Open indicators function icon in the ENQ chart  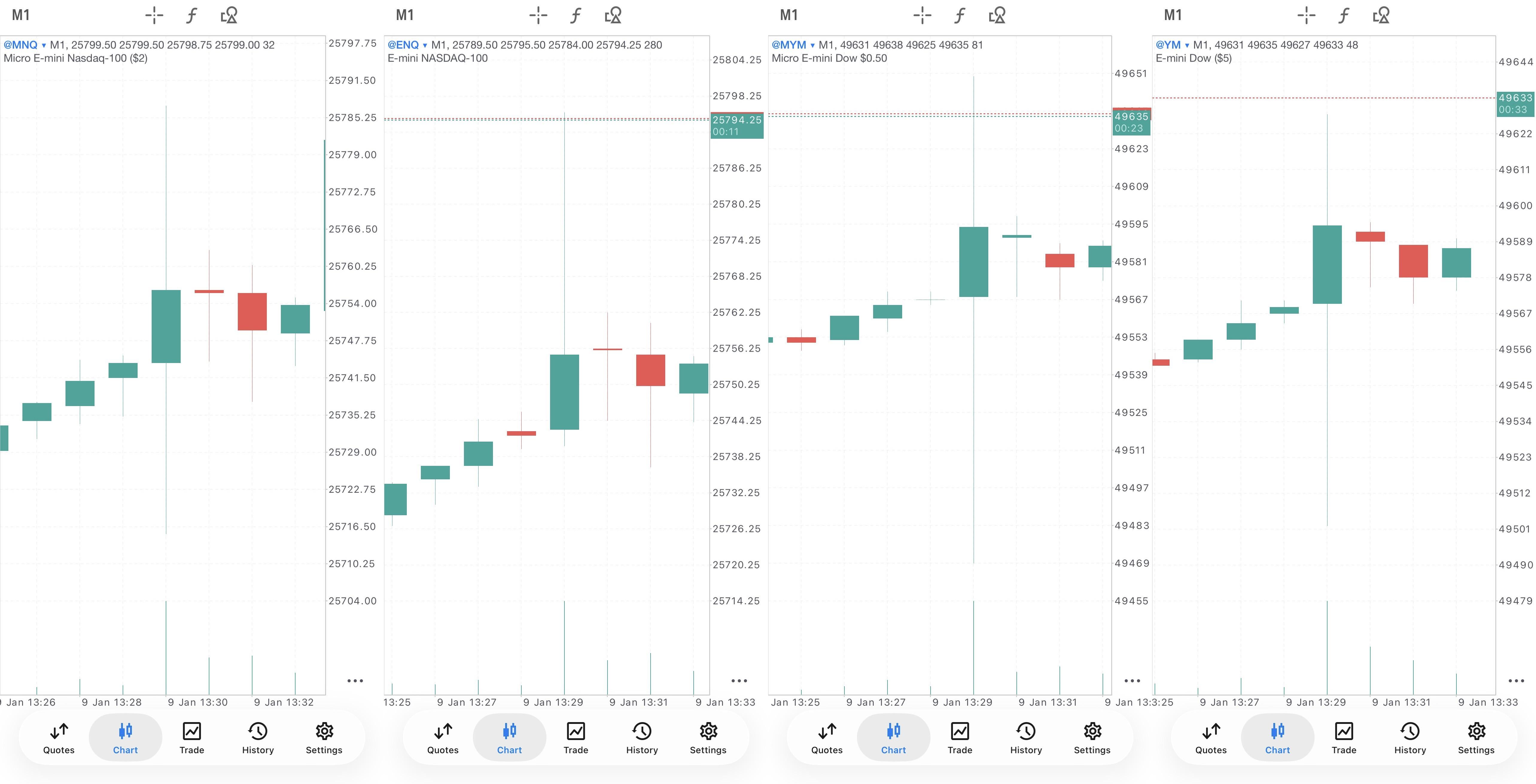click(x=576, y=16)
